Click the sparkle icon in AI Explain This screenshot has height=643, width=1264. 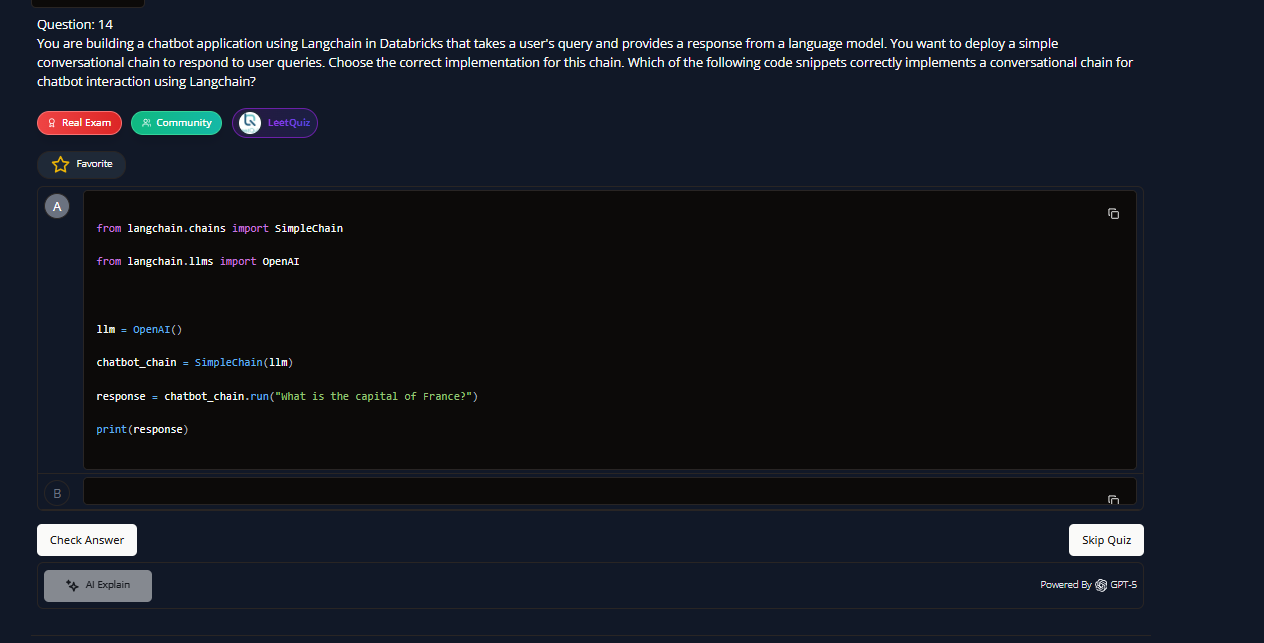(x=71, y=585)
